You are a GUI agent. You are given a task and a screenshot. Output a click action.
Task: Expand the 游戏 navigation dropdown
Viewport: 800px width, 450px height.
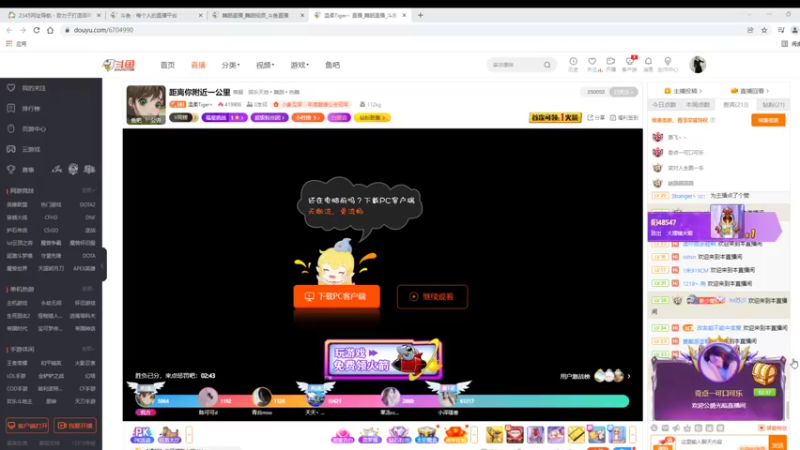[299, 65]
